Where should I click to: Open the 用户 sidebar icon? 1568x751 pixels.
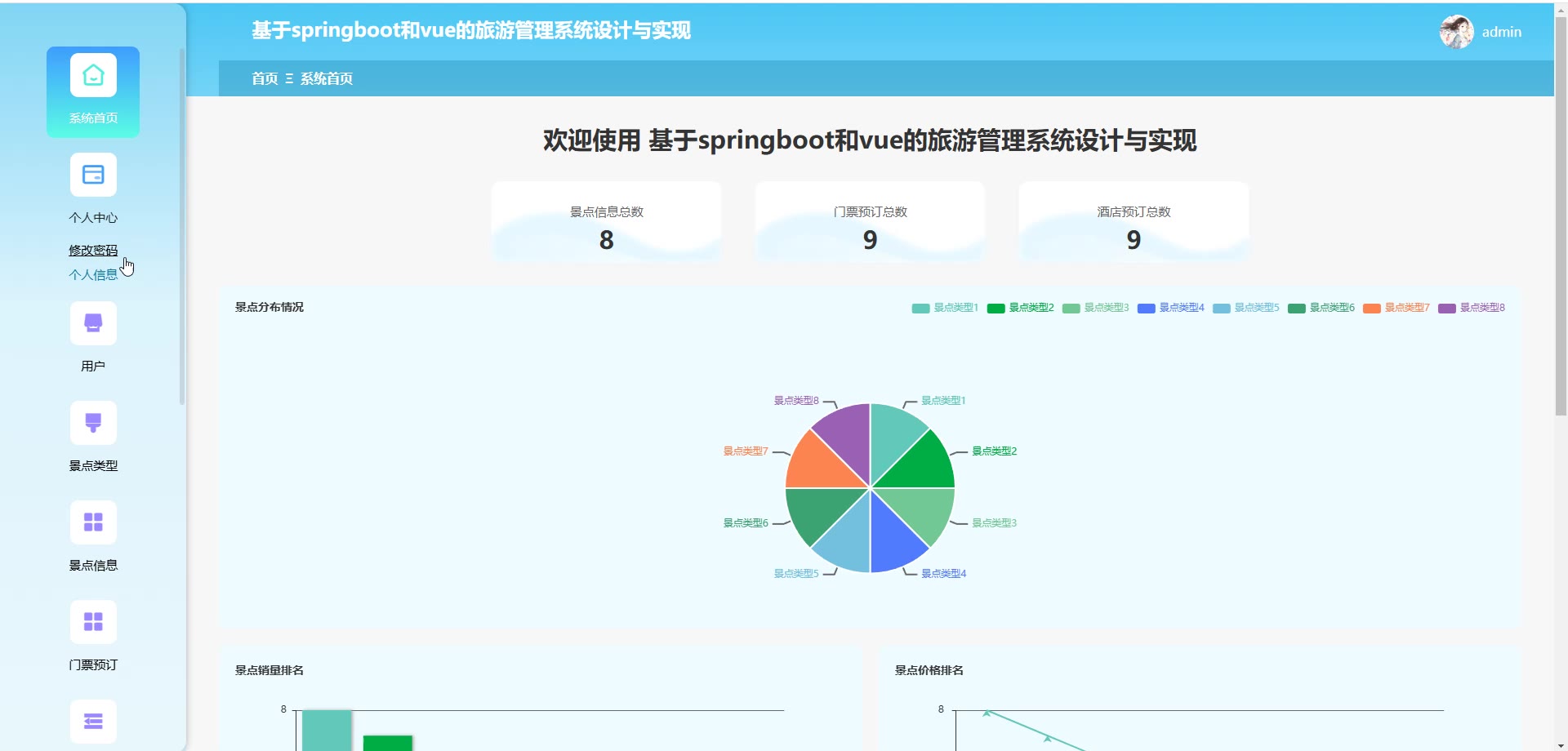click(x=93, y=323)
